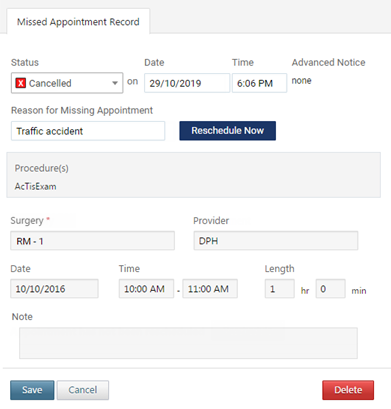Click the appointment Date field 10/10/2016
Screen dimensions: 391x409
(54, 289)
